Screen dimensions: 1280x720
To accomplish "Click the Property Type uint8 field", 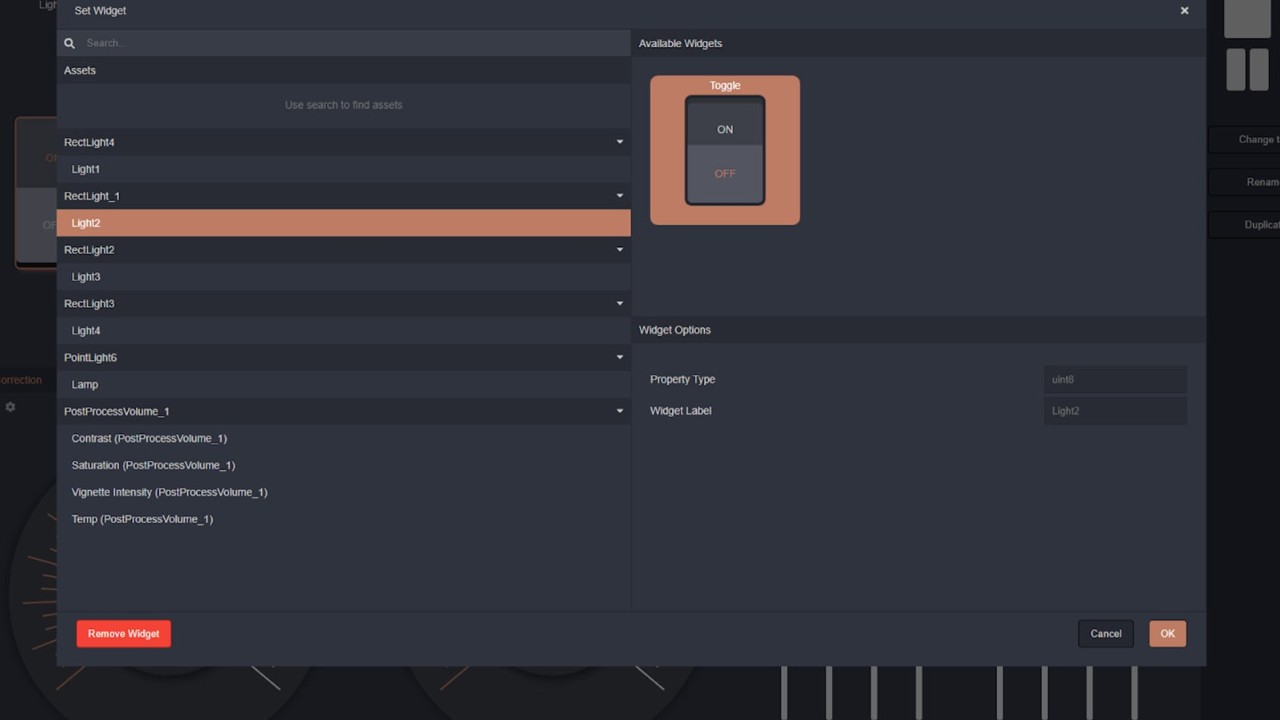I will 1115,380.
